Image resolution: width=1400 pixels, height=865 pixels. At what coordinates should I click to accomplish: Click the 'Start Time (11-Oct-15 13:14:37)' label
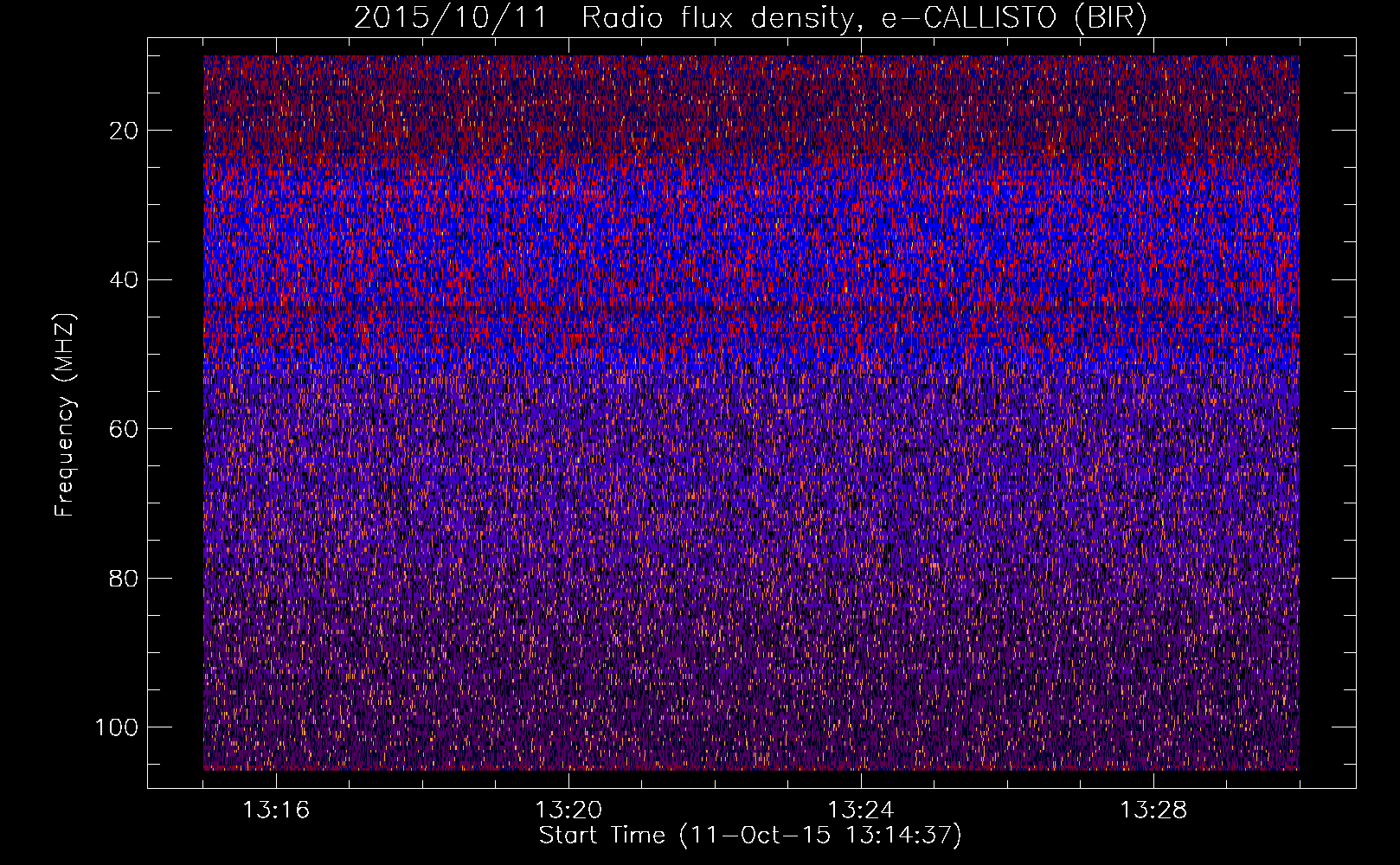pyautogui.click(x=750, y=836)
